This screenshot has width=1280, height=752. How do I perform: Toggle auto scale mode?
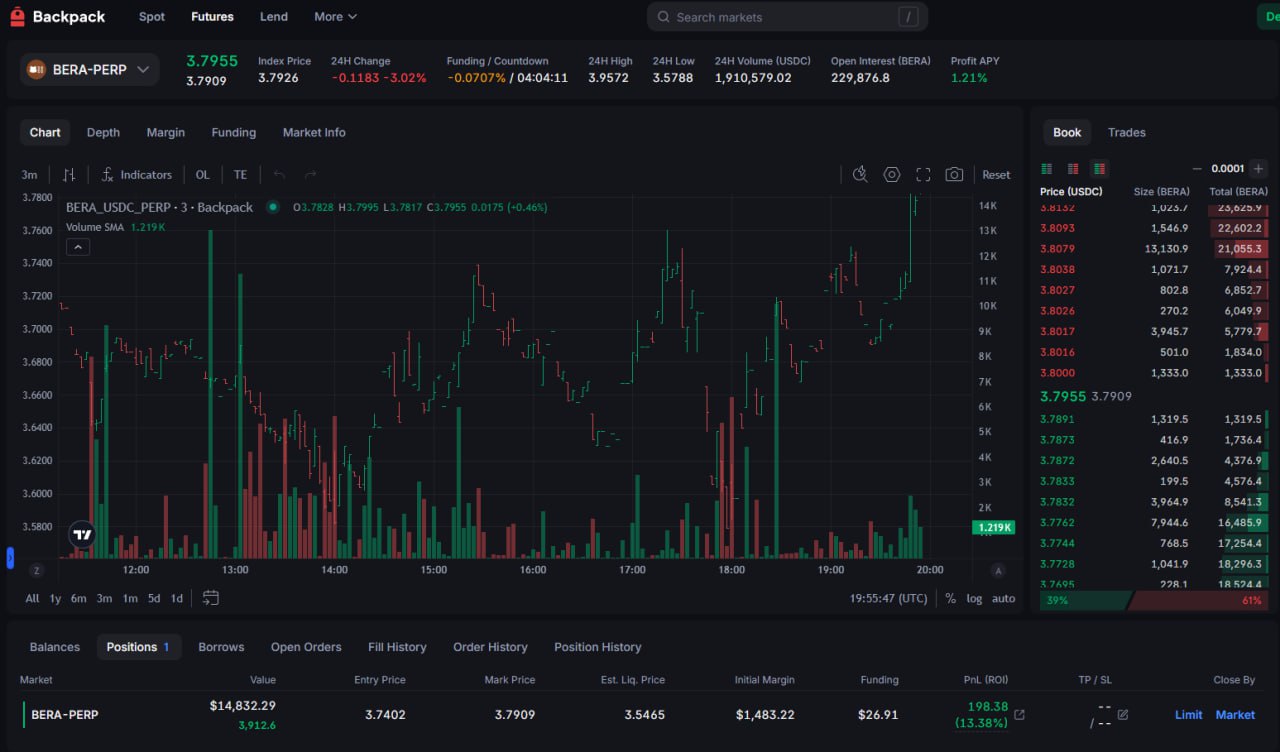click(x=1003, y=598)
